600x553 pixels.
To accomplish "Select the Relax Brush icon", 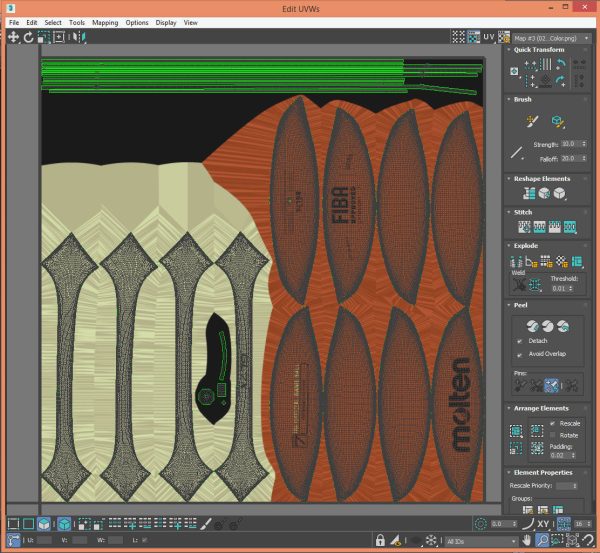I will pos(558,121).
